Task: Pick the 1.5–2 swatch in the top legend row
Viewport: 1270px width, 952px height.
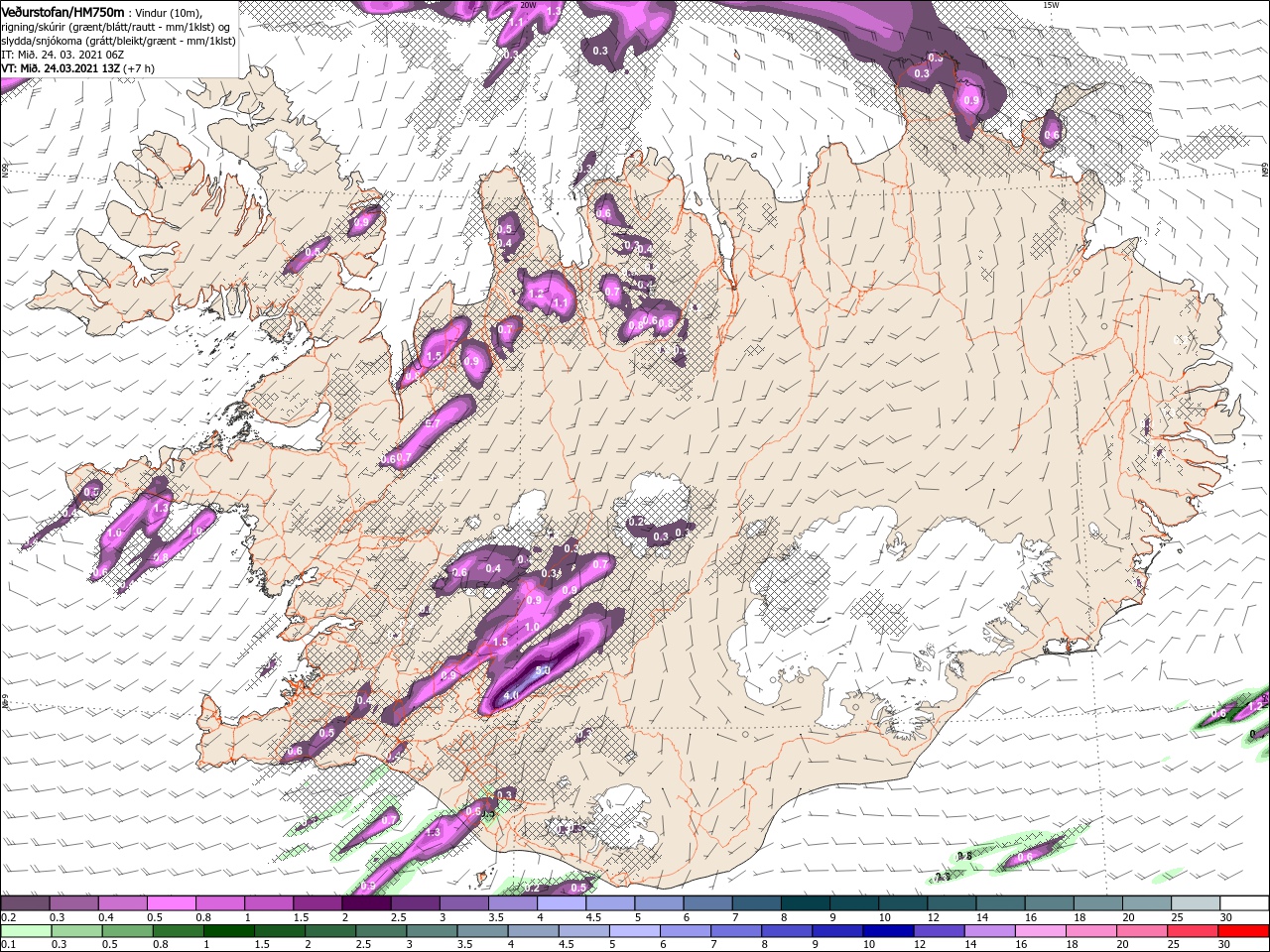Action: (x=317, y=903)
